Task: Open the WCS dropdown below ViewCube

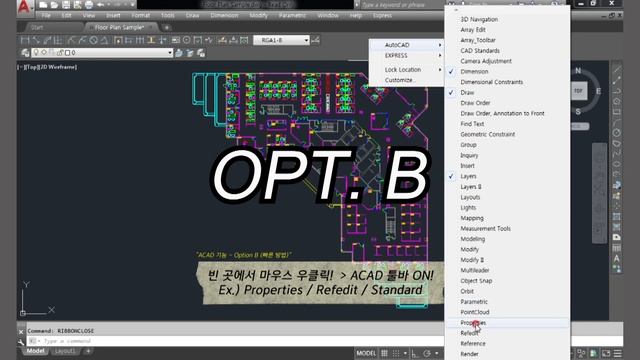Action: (579, 127)
